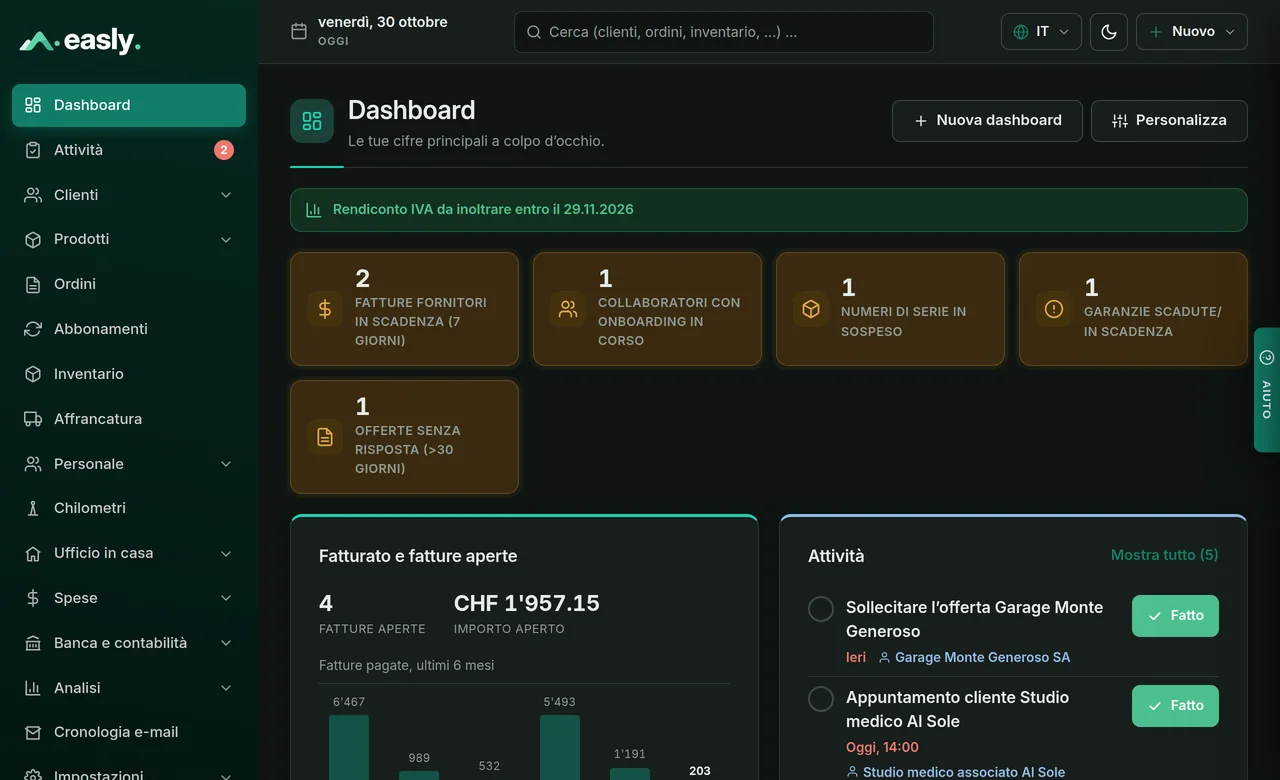Open Cronologia e-mail in the sidebar

pos(129,732)
